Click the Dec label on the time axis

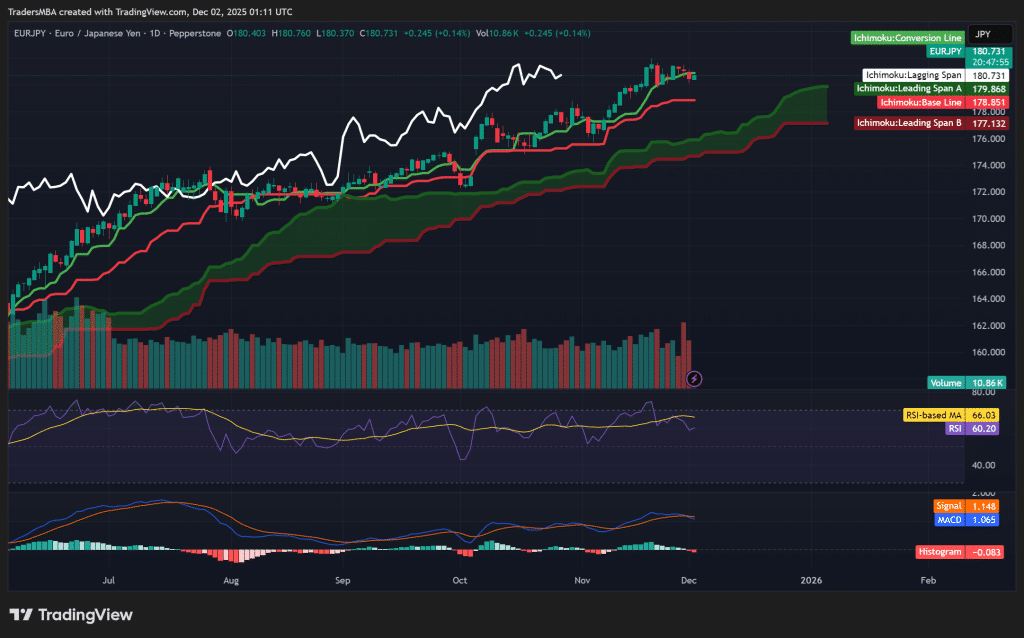(691, 580)
